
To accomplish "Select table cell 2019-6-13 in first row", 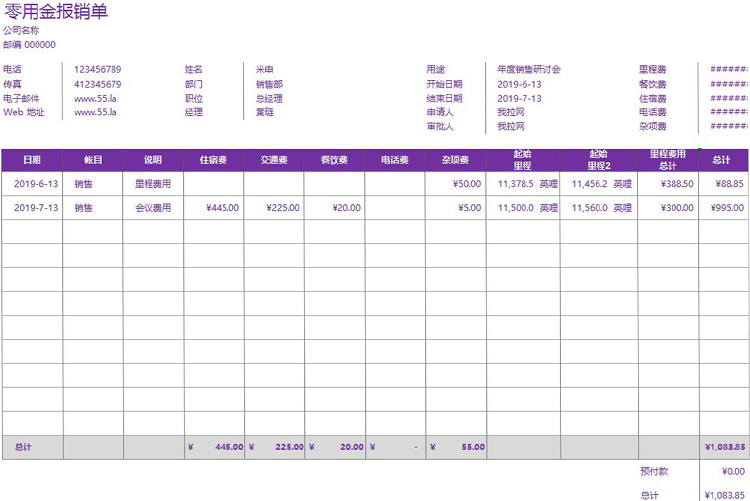I will [x=32, y=184].
